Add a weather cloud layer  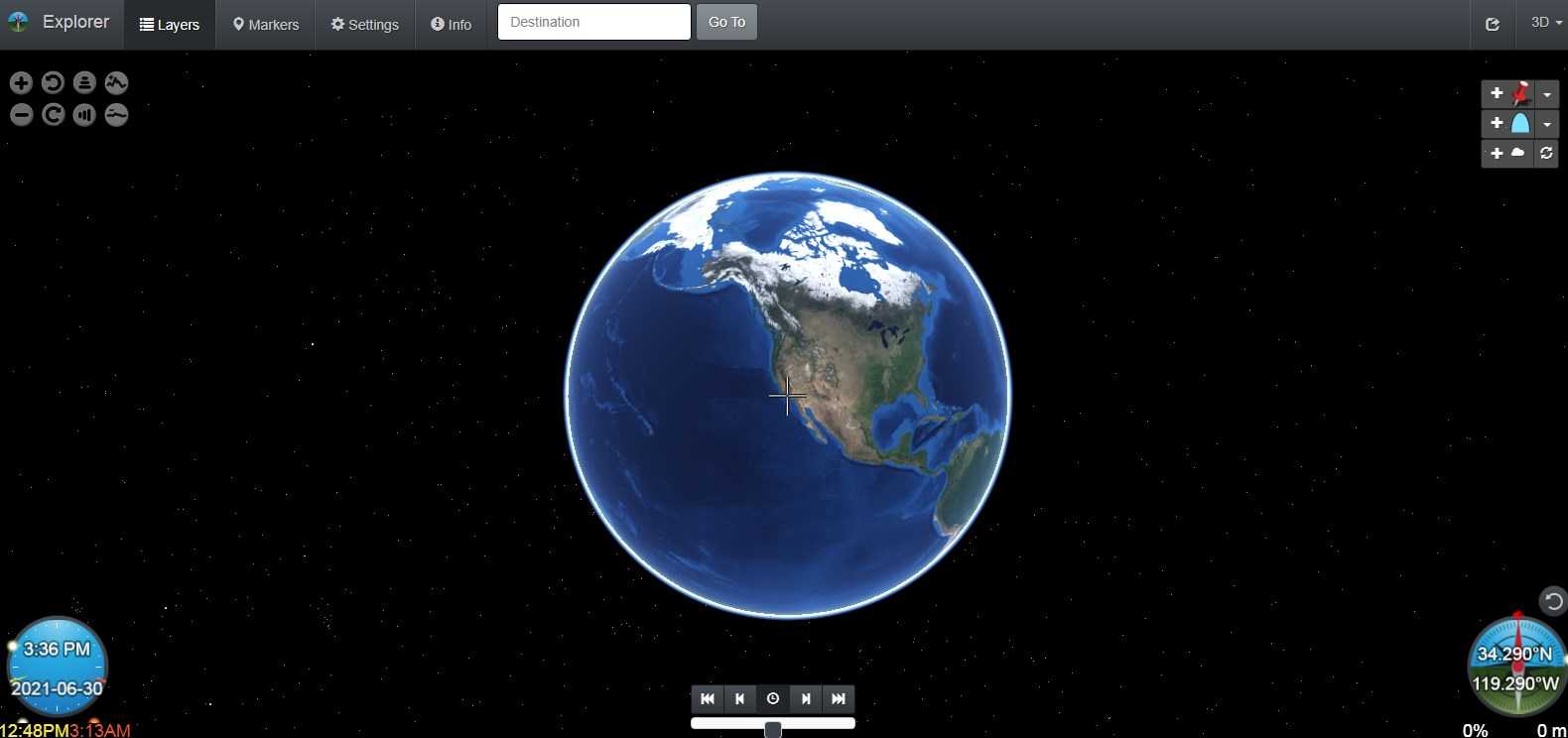coord(1507,154)
